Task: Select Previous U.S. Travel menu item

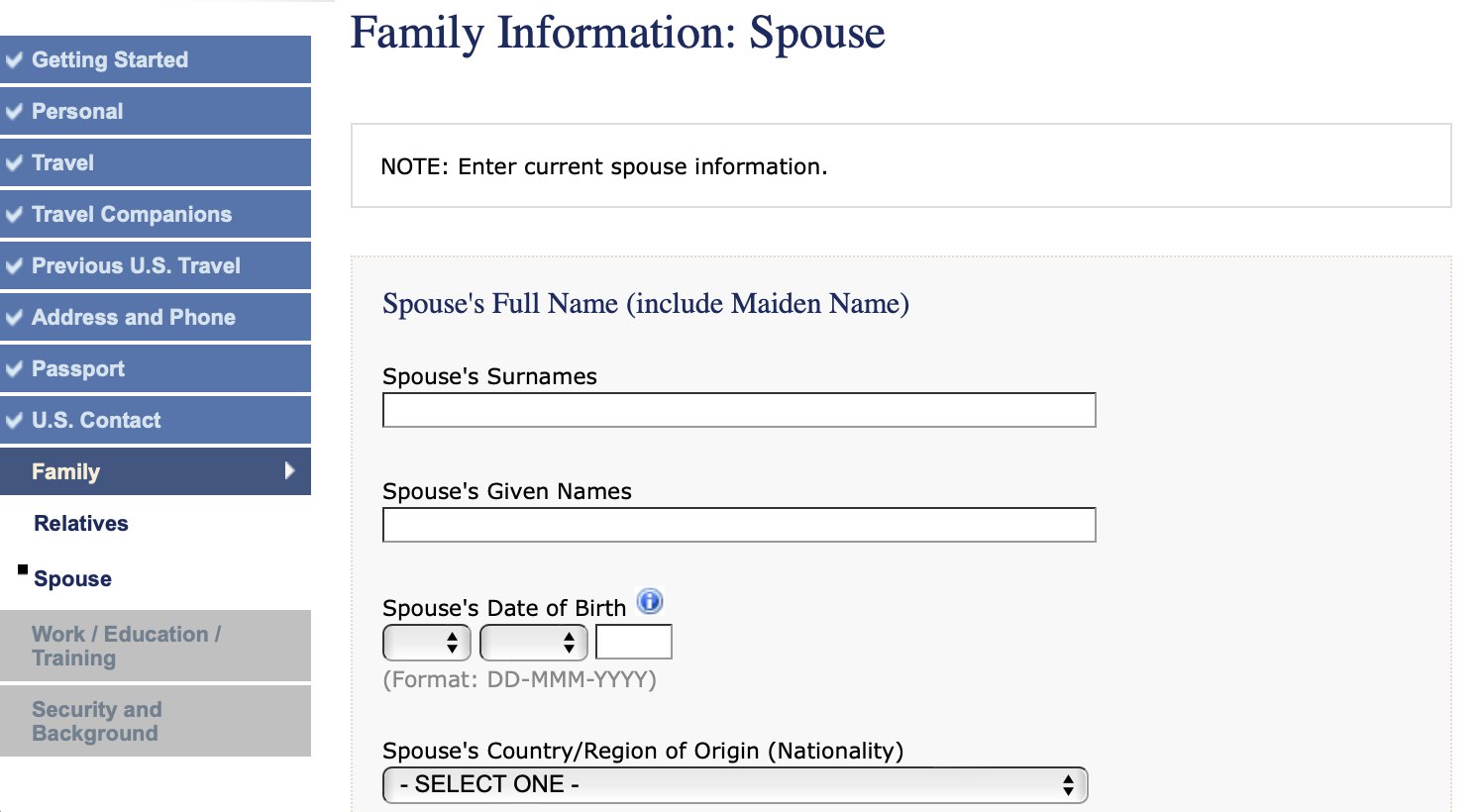Action: [156, 265]
